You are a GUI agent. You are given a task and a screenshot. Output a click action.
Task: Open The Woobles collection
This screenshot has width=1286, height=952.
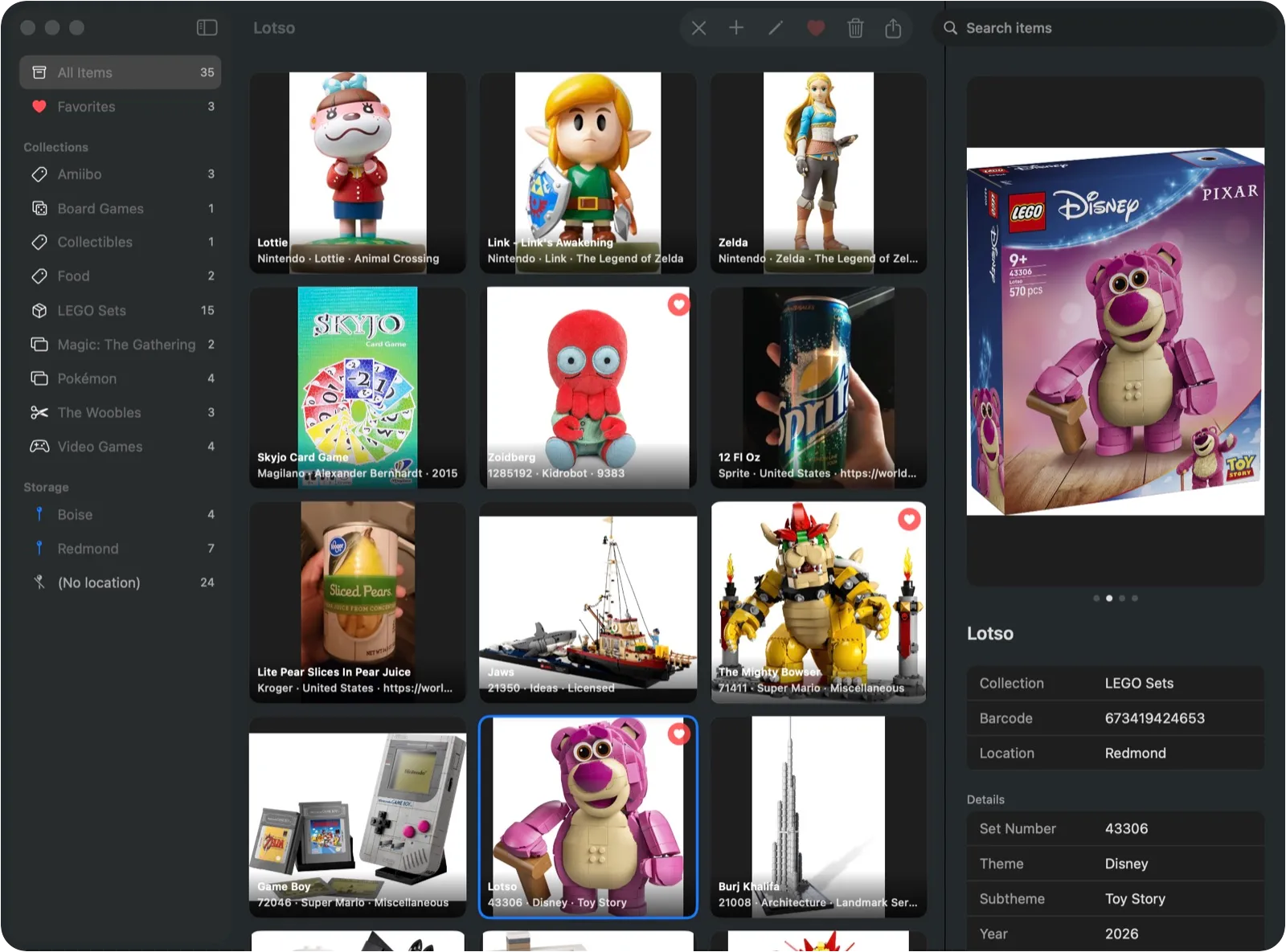coord(121,413)
